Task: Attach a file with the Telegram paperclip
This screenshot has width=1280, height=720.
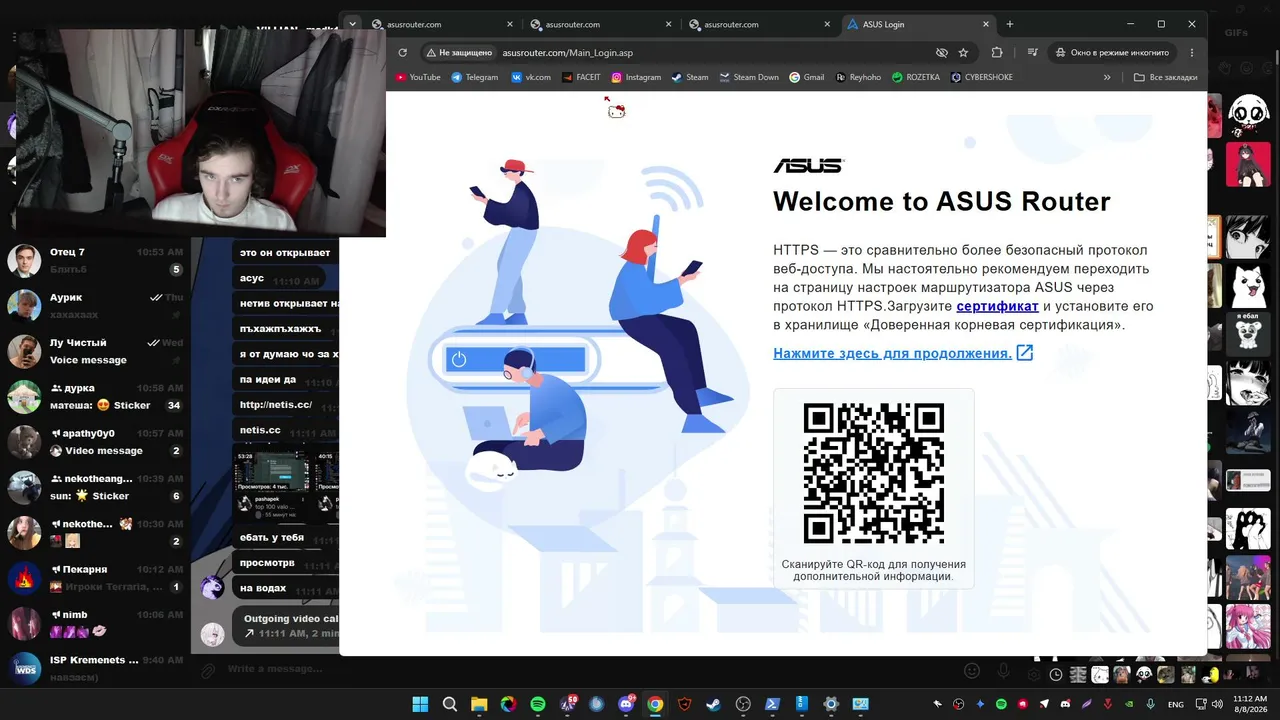Action: (207, 670)
